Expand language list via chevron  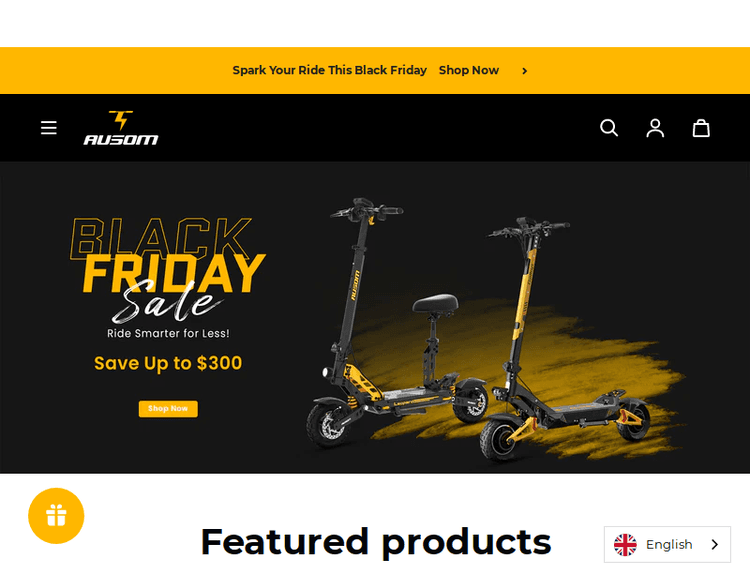pos(715,544)
